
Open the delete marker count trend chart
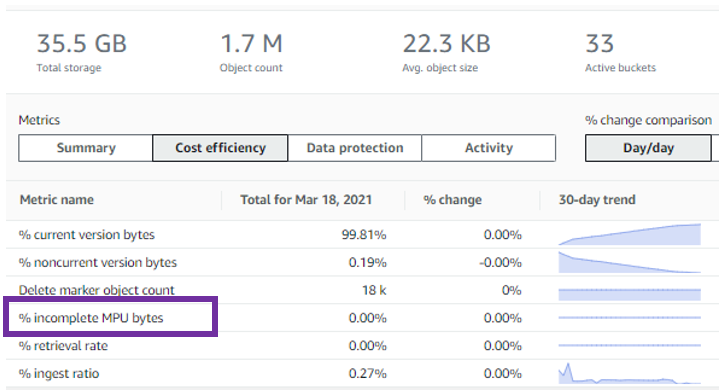(x=630, y=295)
